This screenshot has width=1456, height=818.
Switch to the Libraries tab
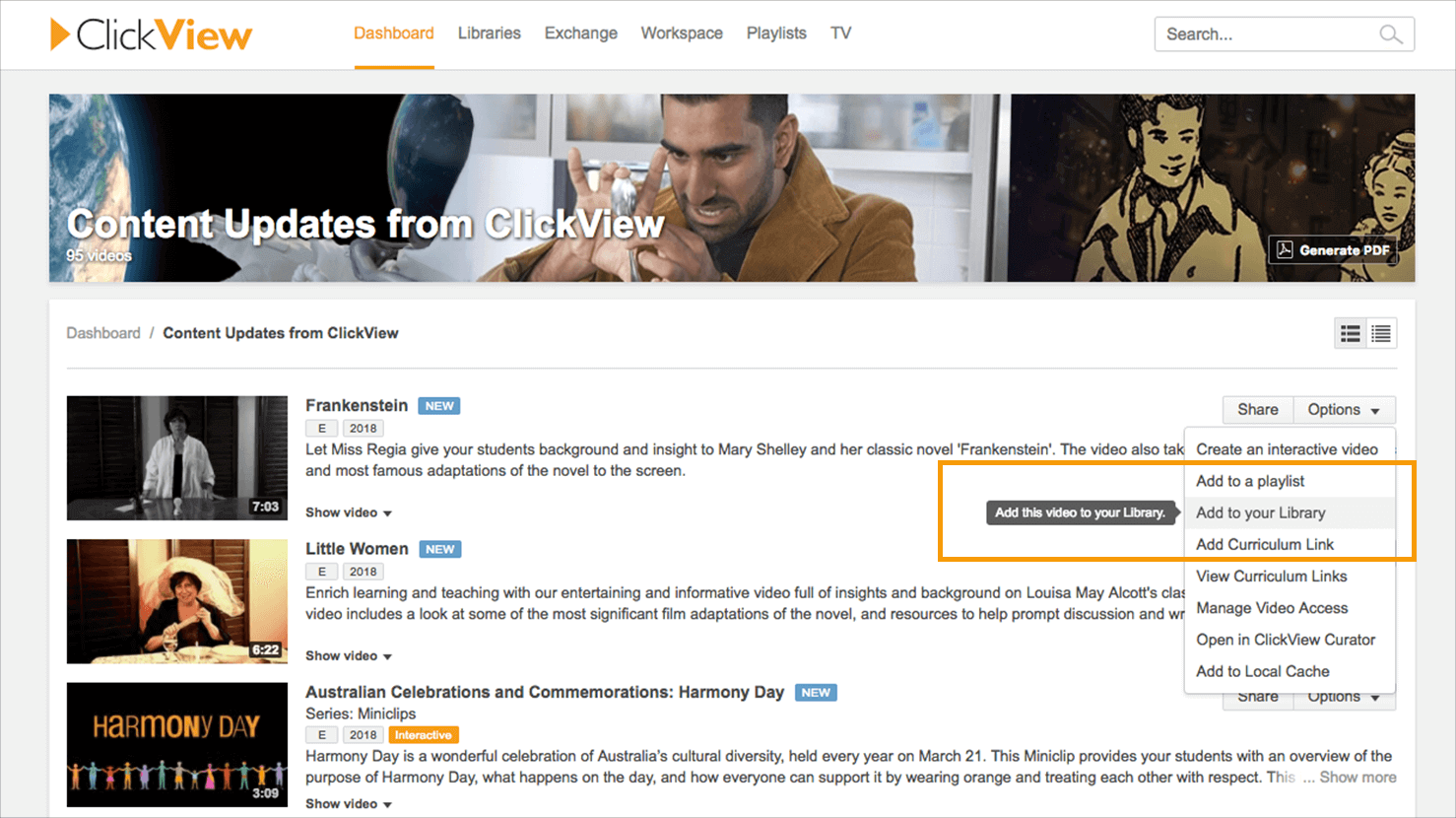tap(489, 33)
